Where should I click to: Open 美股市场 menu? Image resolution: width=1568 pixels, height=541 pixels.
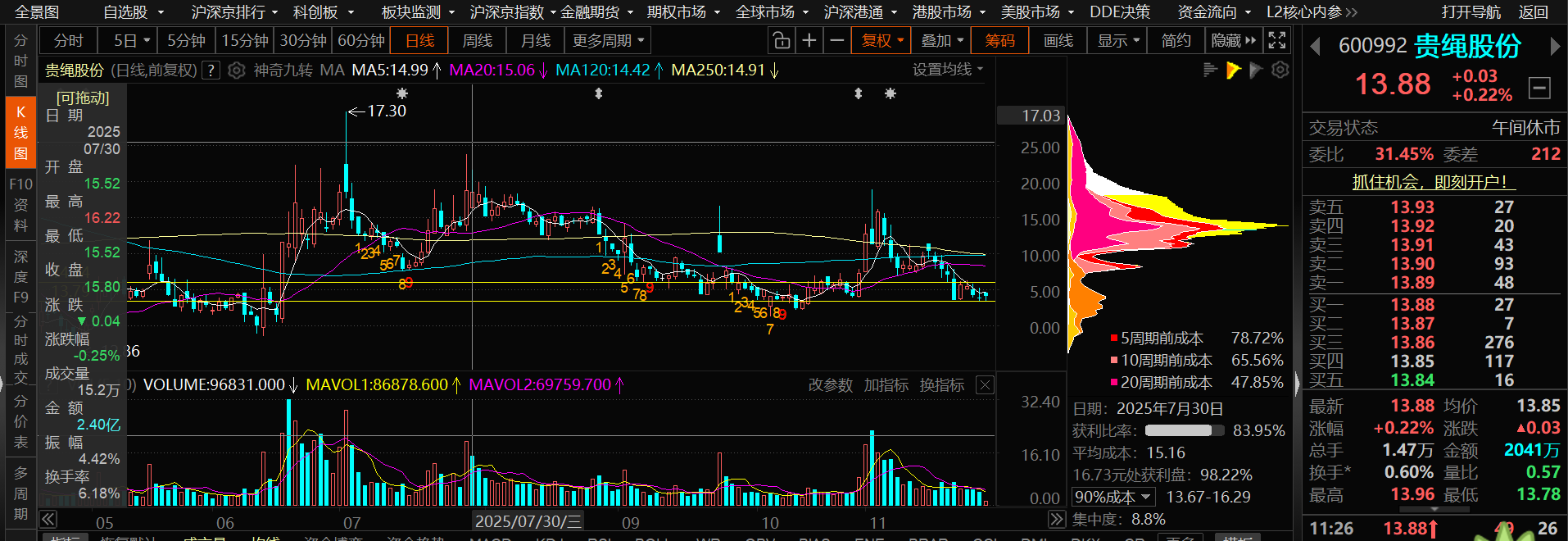[x=1037, y=11]
